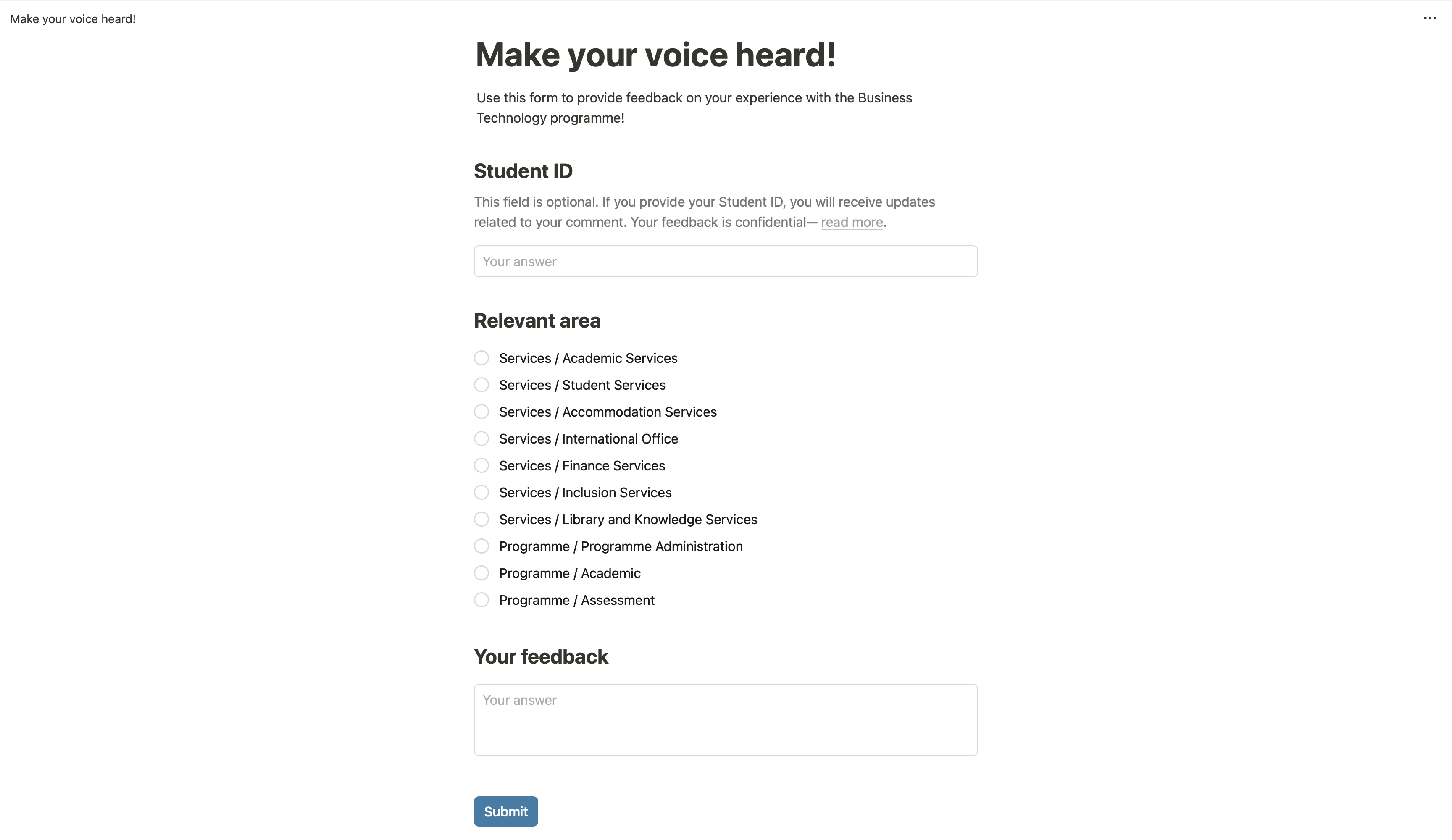Select Services / Finance Services radio button

481,465
